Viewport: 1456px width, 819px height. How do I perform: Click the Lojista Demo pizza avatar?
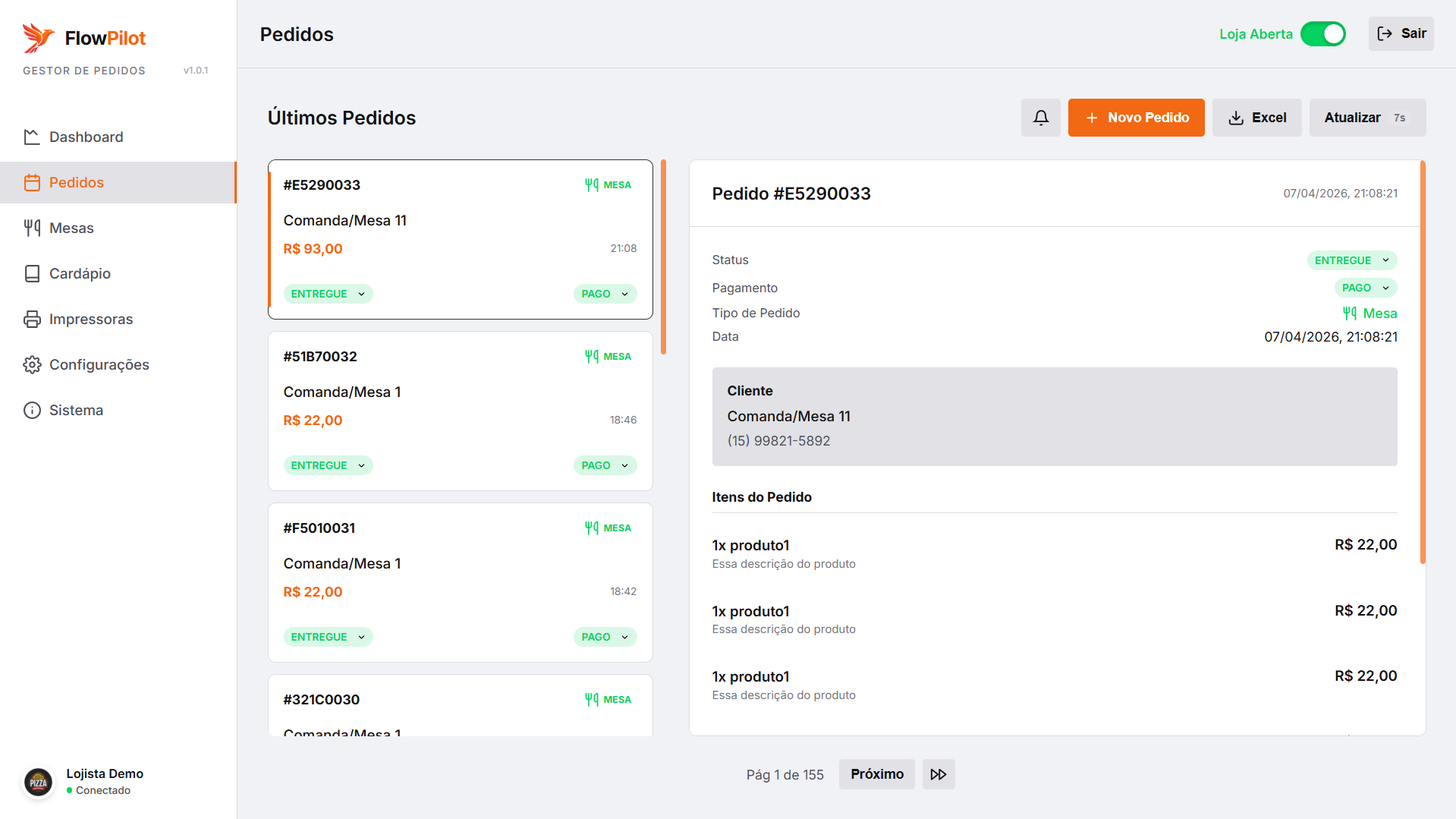[x=39, y=782]
